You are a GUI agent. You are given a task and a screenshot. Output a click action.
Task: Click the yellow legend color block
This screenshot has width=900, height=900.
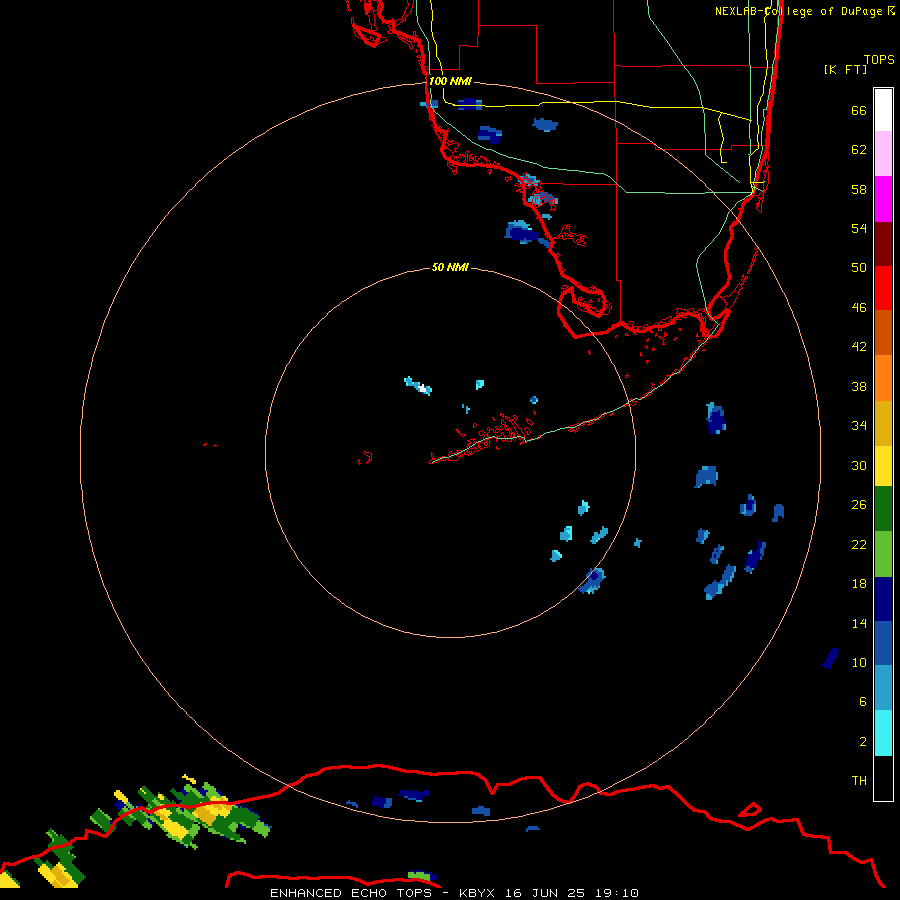[x=883, y=465]
